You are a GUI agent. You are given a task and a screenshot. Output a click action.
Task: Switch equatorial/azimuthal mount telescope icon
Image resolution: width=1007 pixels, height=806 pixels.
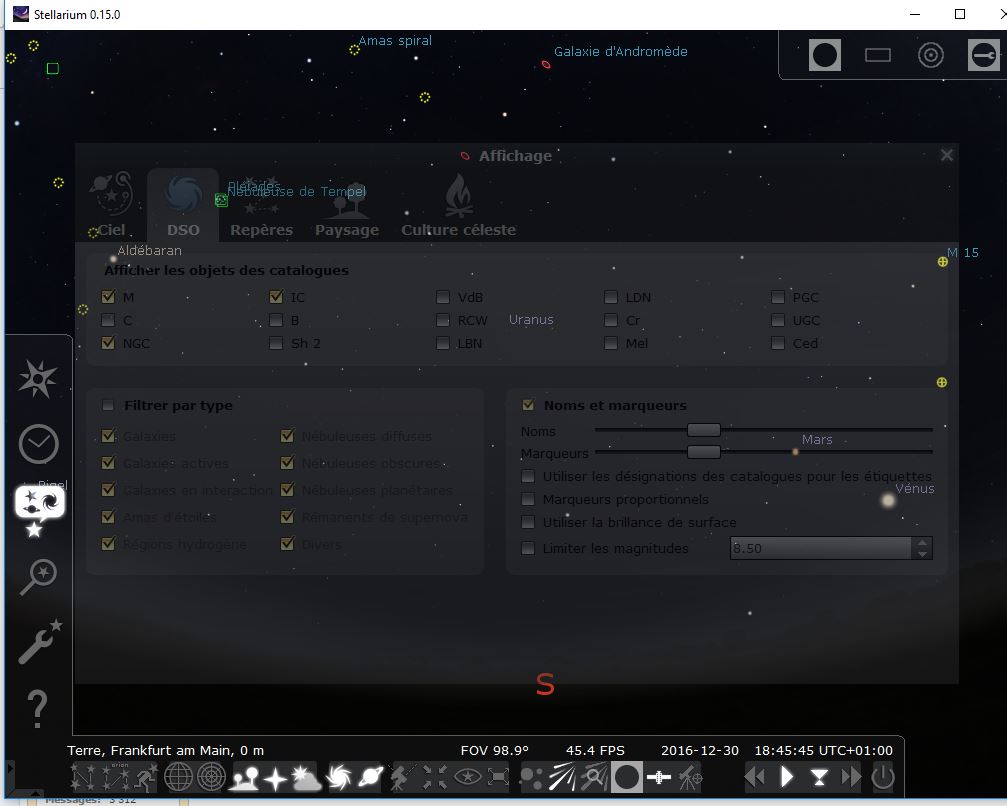(x=402, y=777)
